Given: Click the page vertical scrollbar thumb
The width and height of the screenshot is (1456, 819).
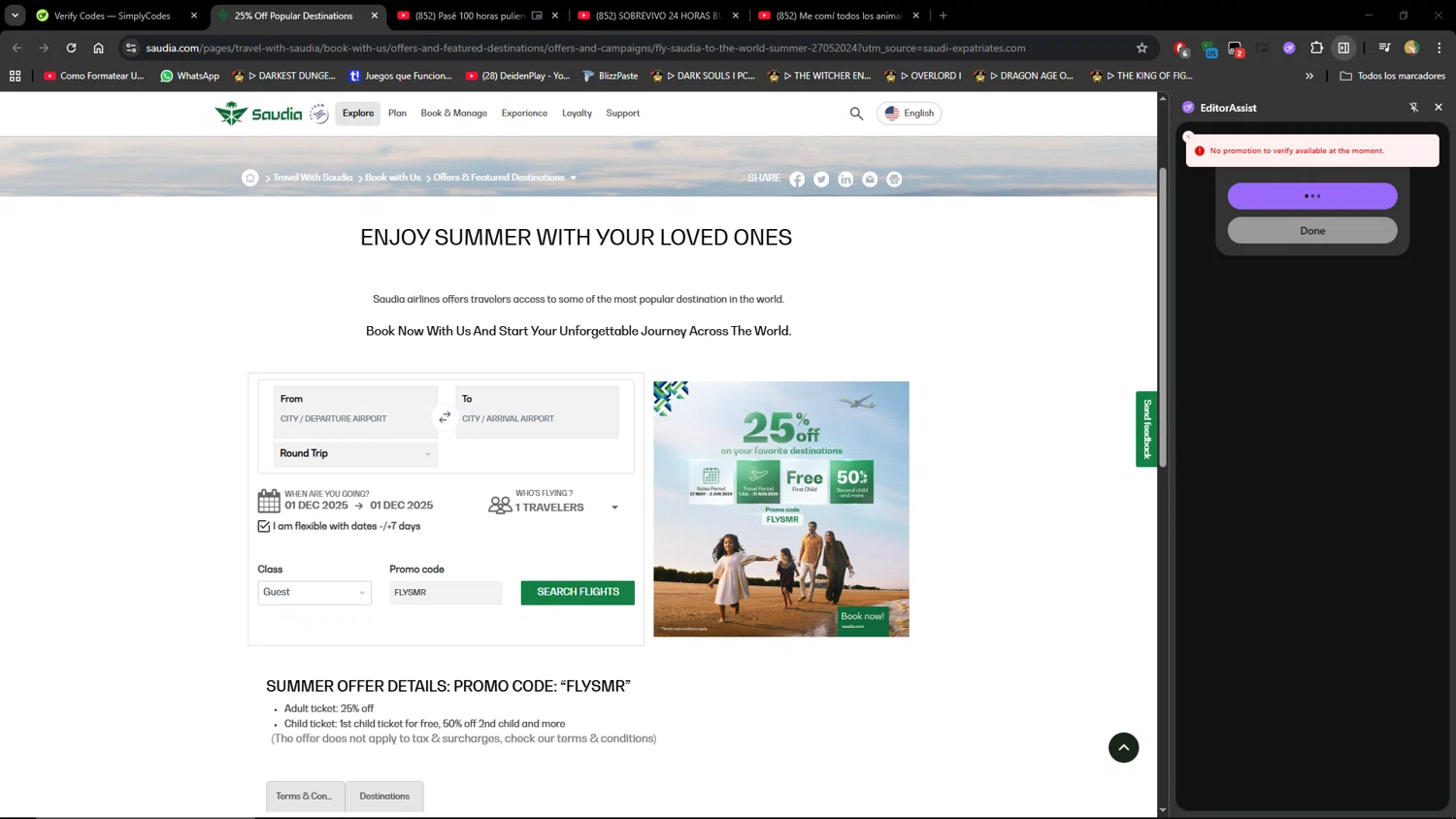Looking at the screenshot, I should (1162, 316).
